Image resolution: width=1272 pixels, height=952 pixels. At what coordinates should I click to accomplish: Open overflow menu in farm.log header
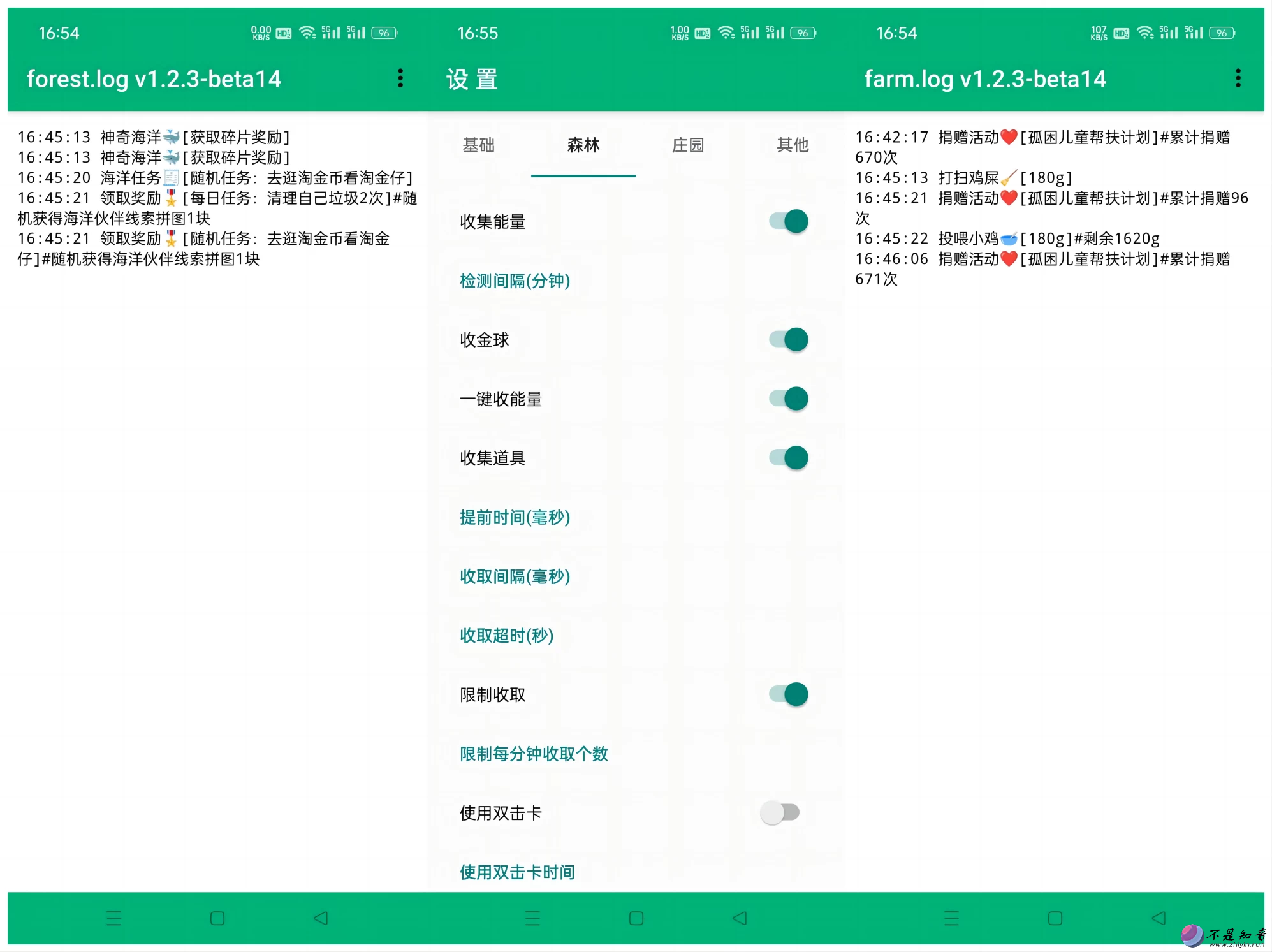(x=1238, y=78)
